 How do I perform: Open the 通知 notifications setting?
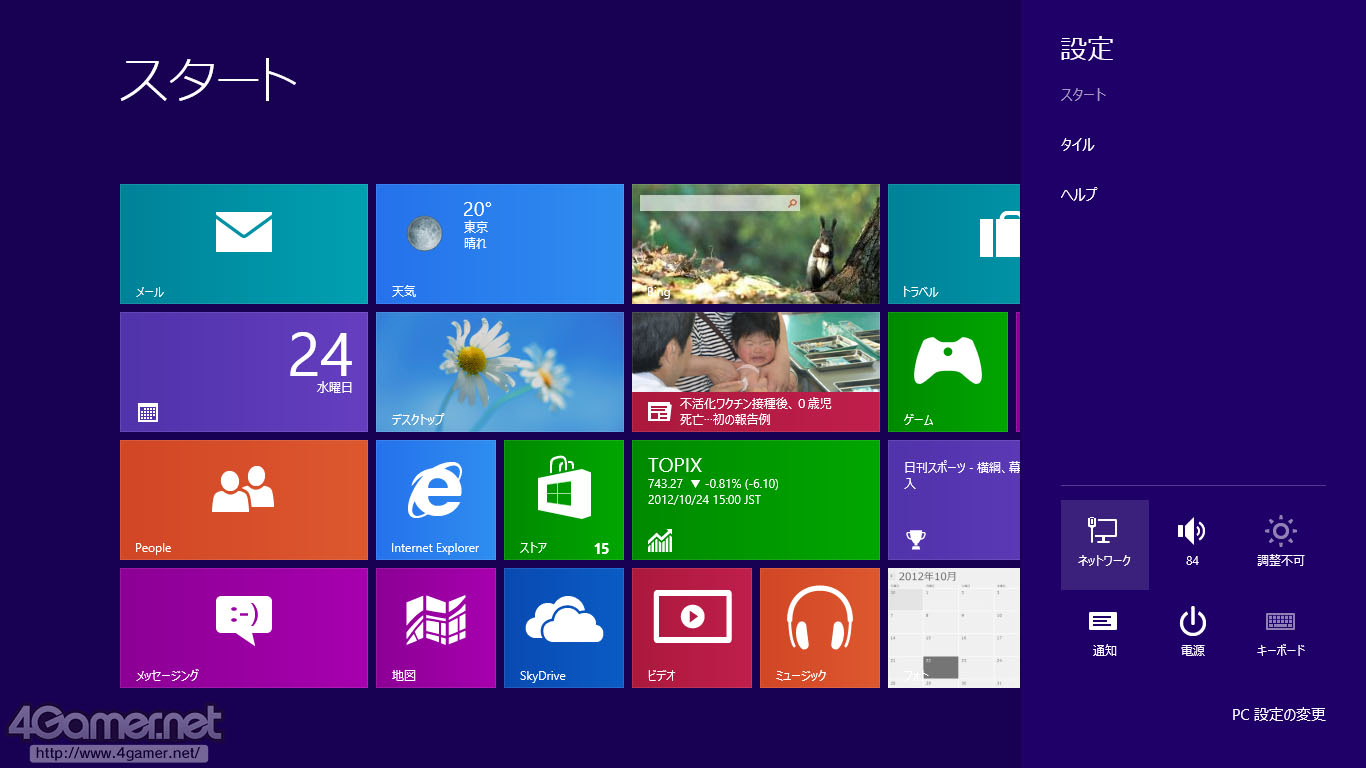click(x=1105, y=635)
